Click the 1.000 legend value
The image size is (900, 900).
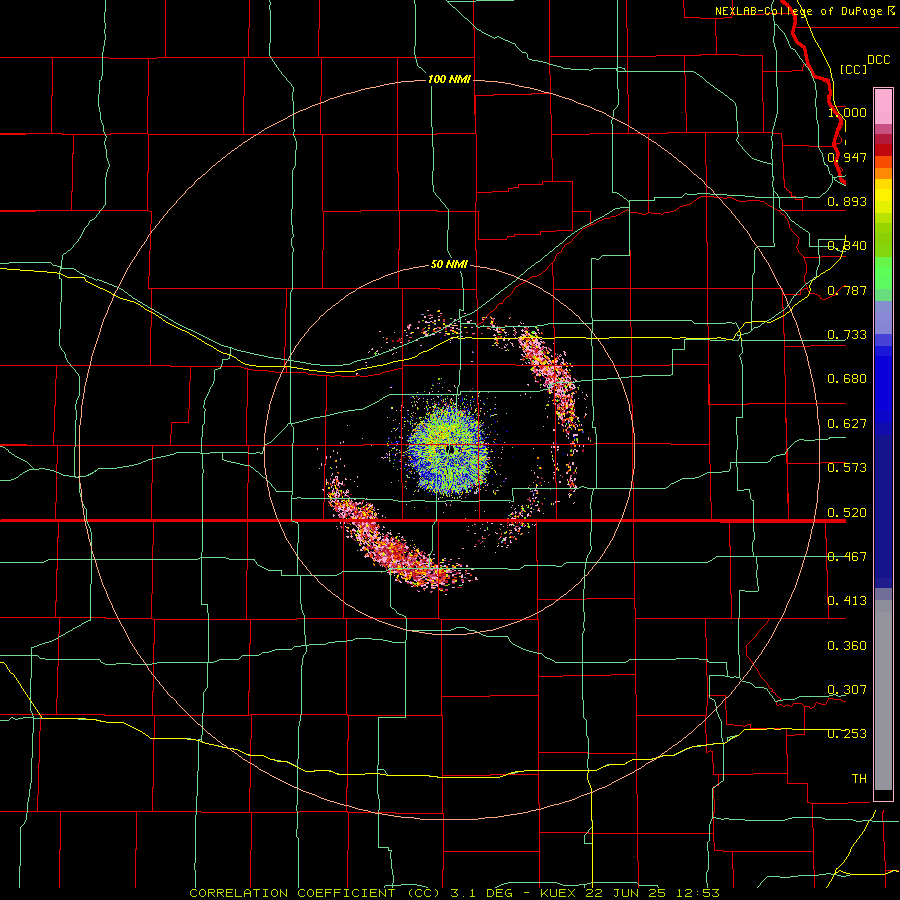[847, 112]
